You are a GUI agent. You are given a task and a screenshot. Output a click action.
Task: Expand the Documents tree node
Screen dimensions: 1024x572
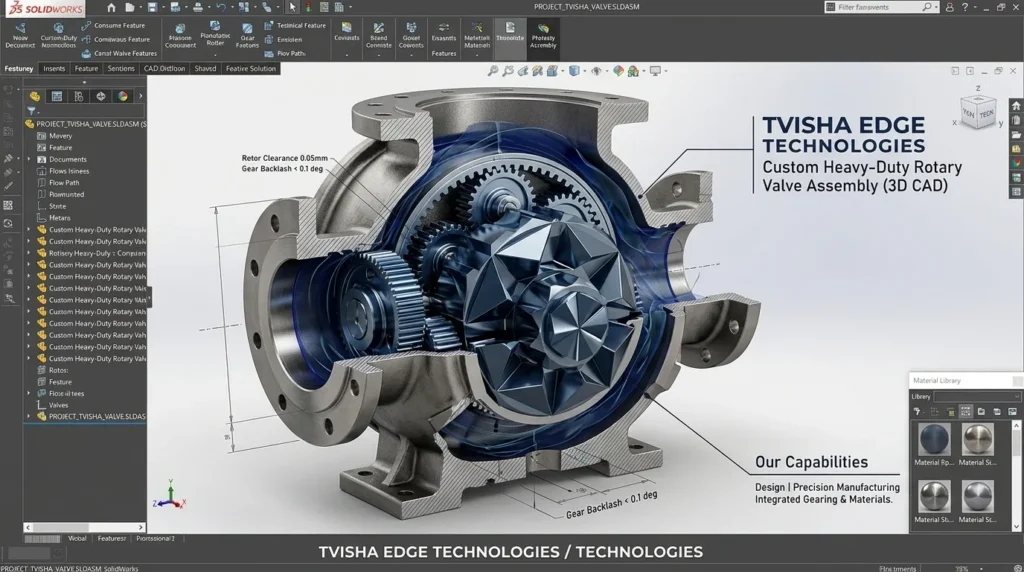point(28,159)
